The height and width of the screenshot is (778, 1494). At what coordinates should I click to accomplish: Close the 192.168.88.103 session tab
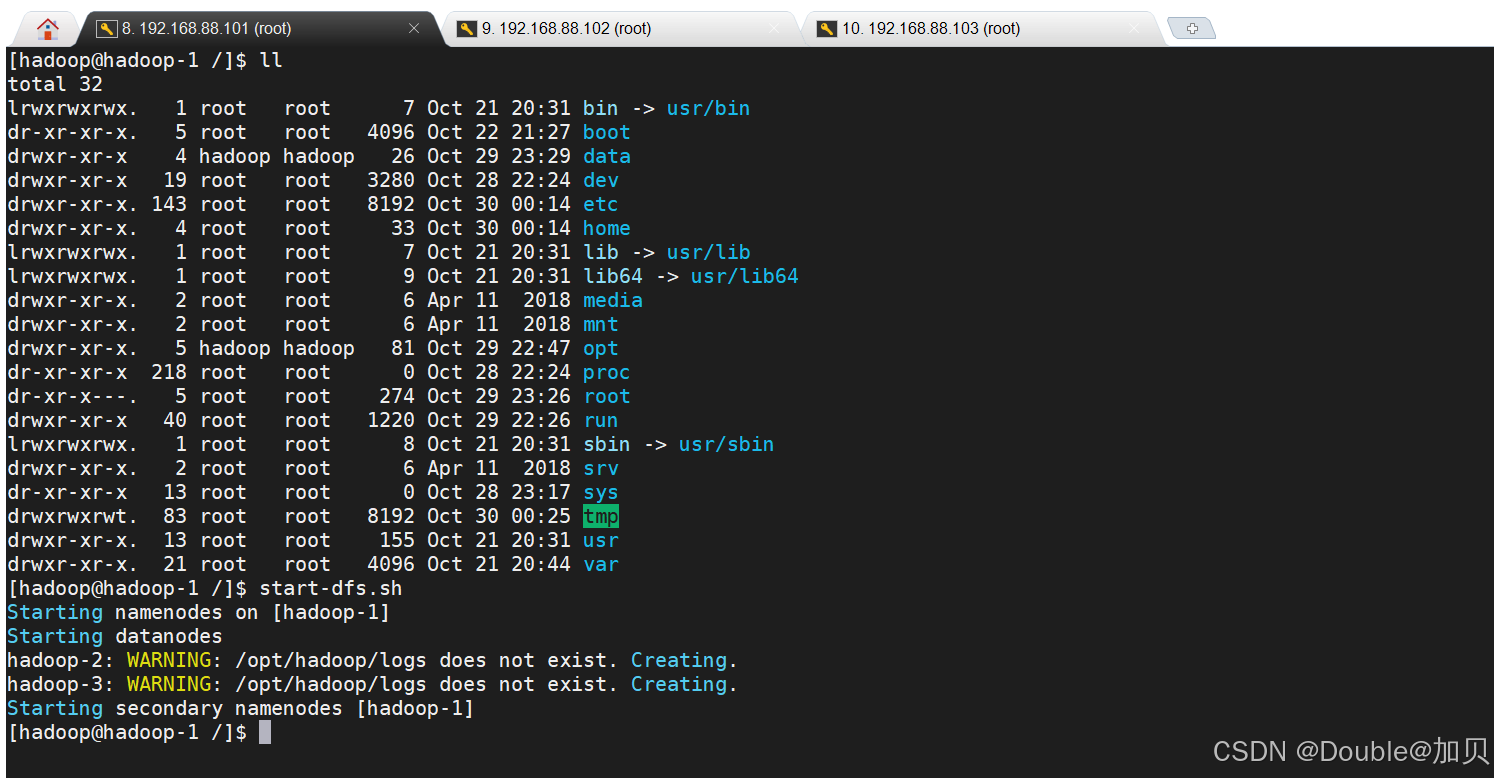point(1134,29)
